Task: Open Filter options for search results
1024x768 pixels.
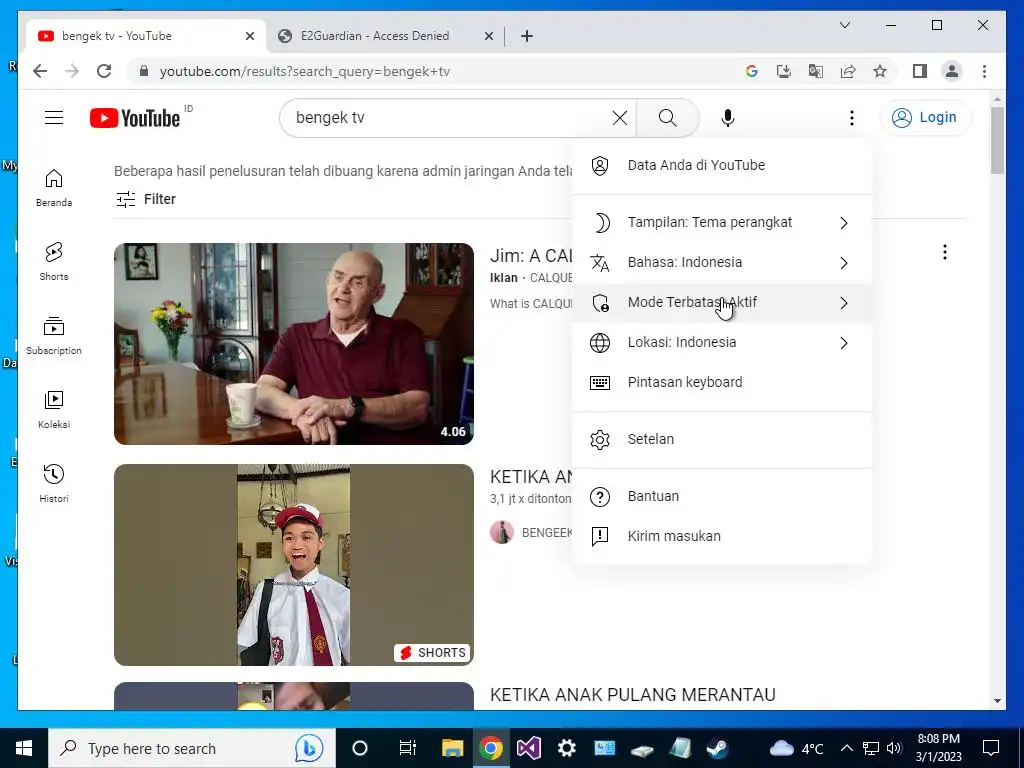Action: click(x=146, y=199)
